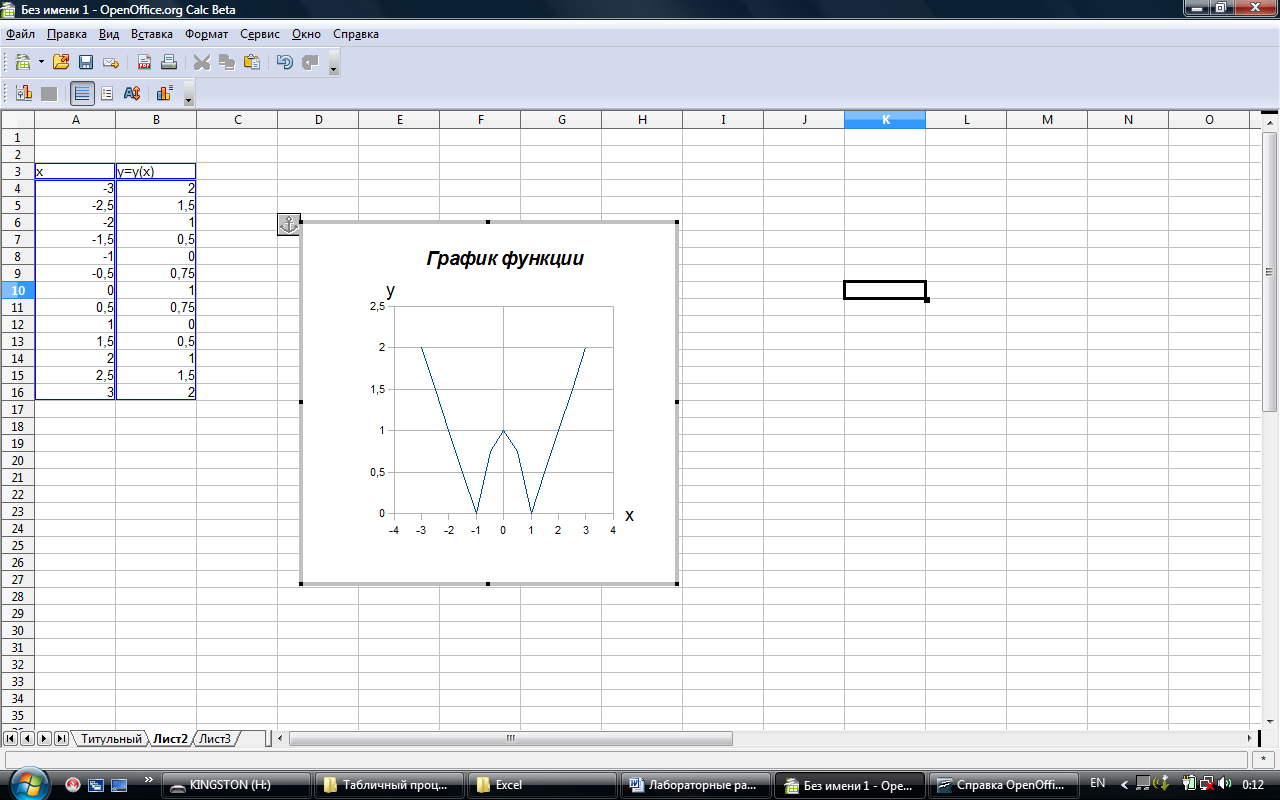Open Лабораторные ра... Word taskbar button
1280x800 pixels.
point(695,785)
